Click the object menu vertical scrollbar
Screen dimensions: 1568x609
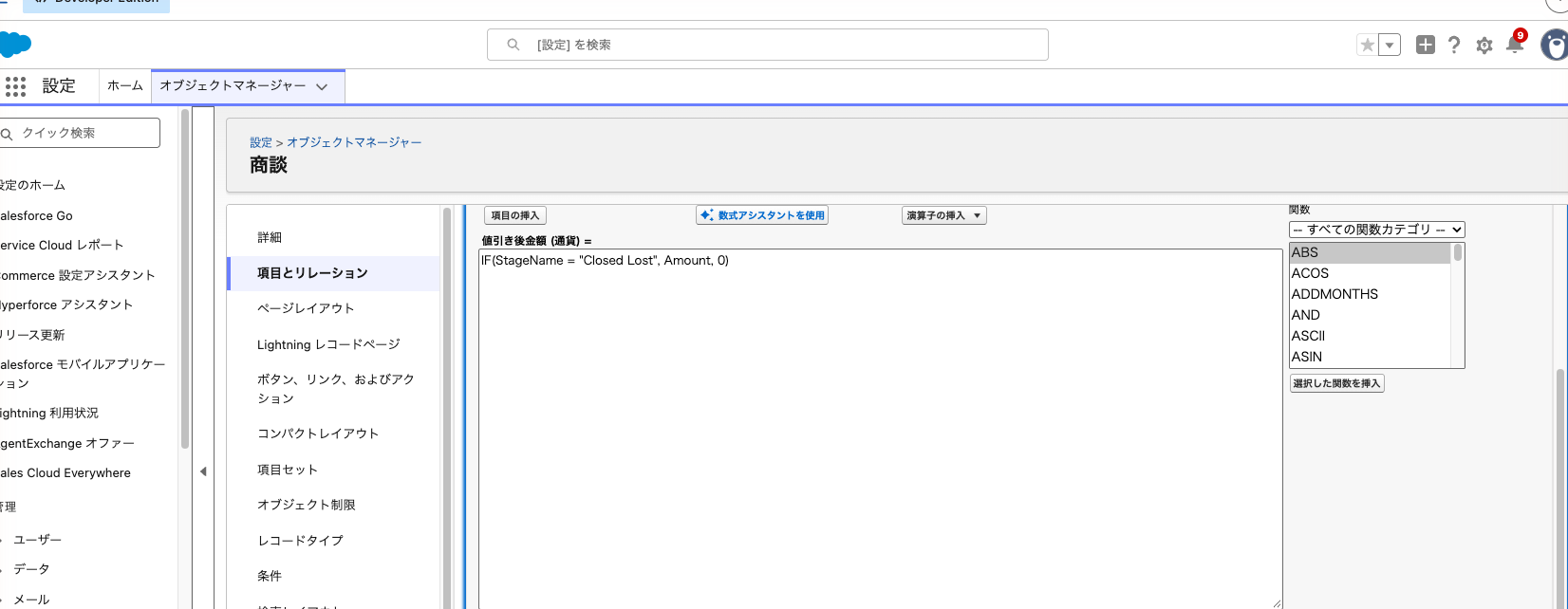(447, 408)
